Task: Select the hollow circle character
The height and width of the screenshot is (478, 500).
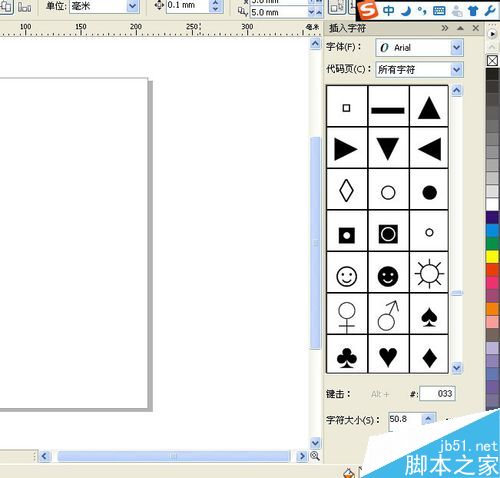Action: (388, 189)
